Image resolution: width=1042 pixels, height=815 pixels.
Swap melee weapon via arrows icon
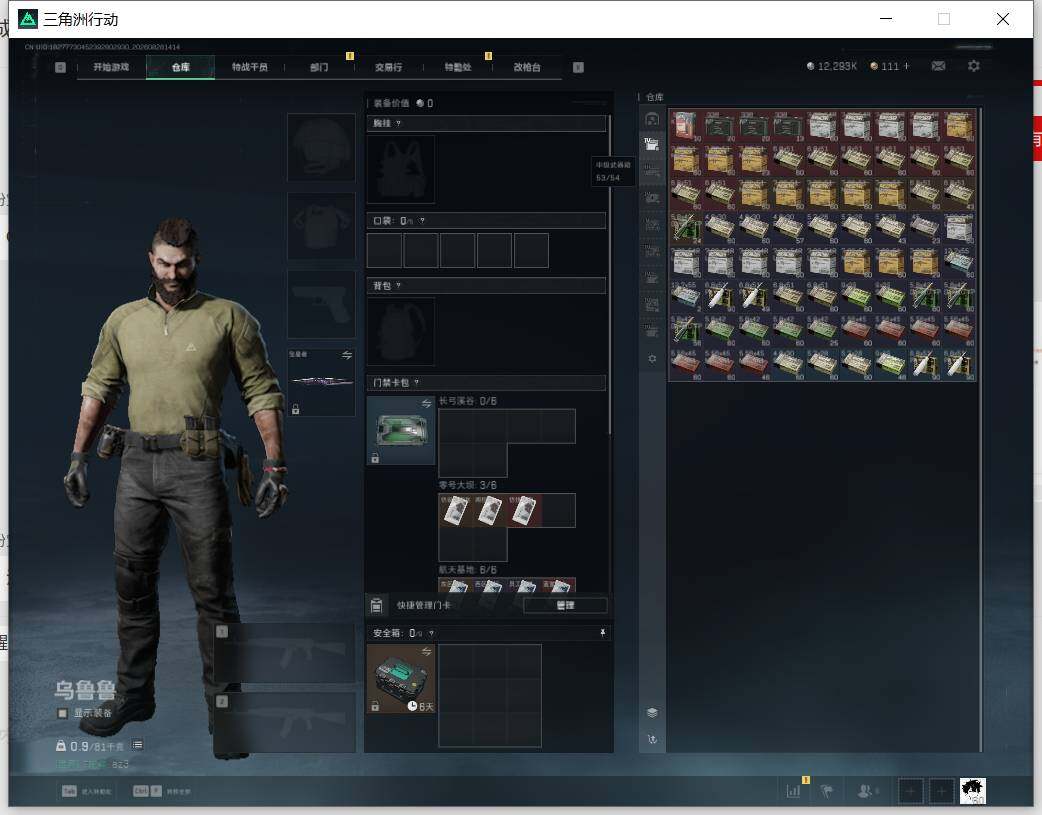click(x=347, y=355)
